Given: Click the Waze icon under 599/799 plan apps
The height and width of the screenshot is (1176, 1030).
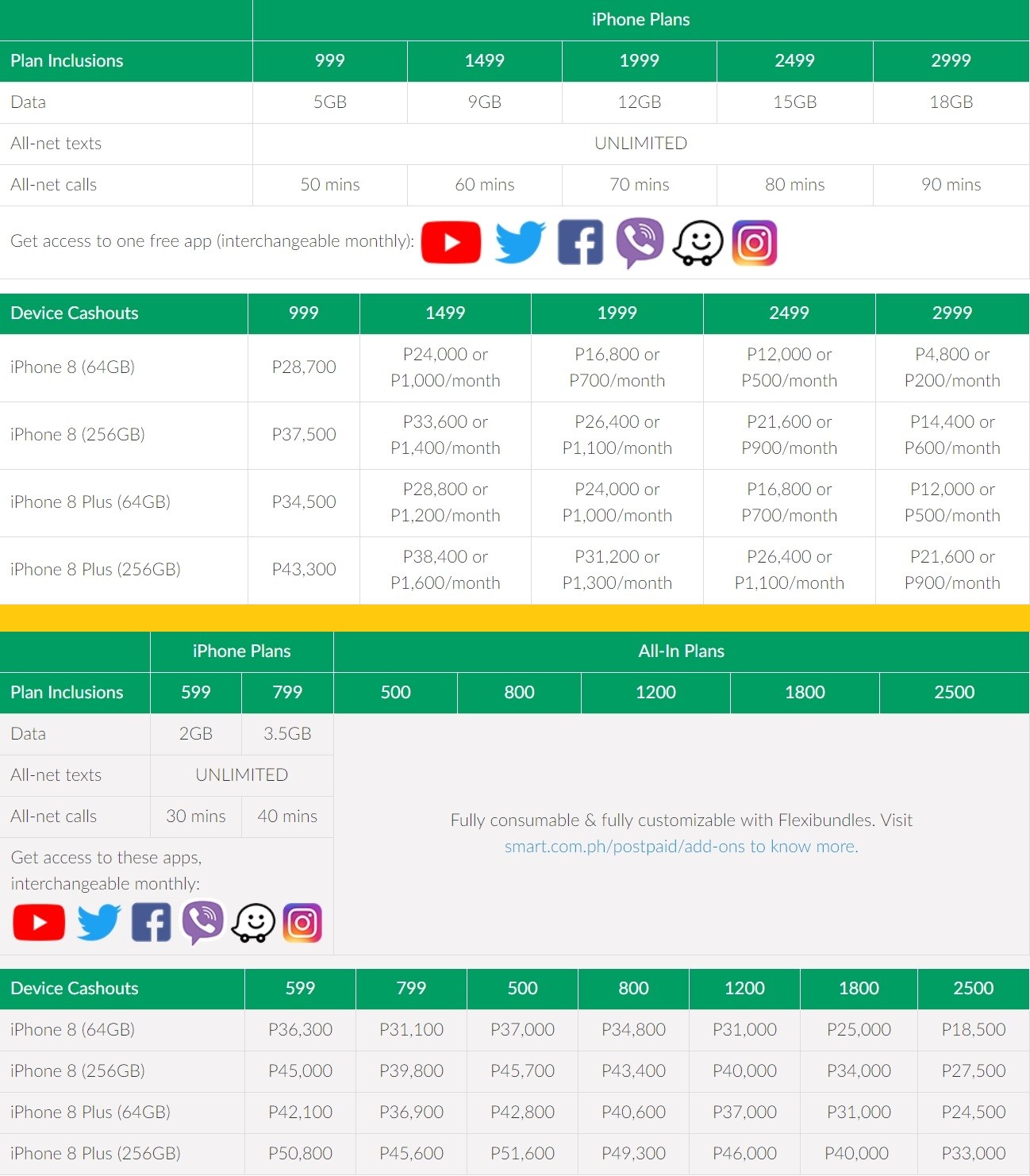Looking at the screenshot, I should click(253, 923).
